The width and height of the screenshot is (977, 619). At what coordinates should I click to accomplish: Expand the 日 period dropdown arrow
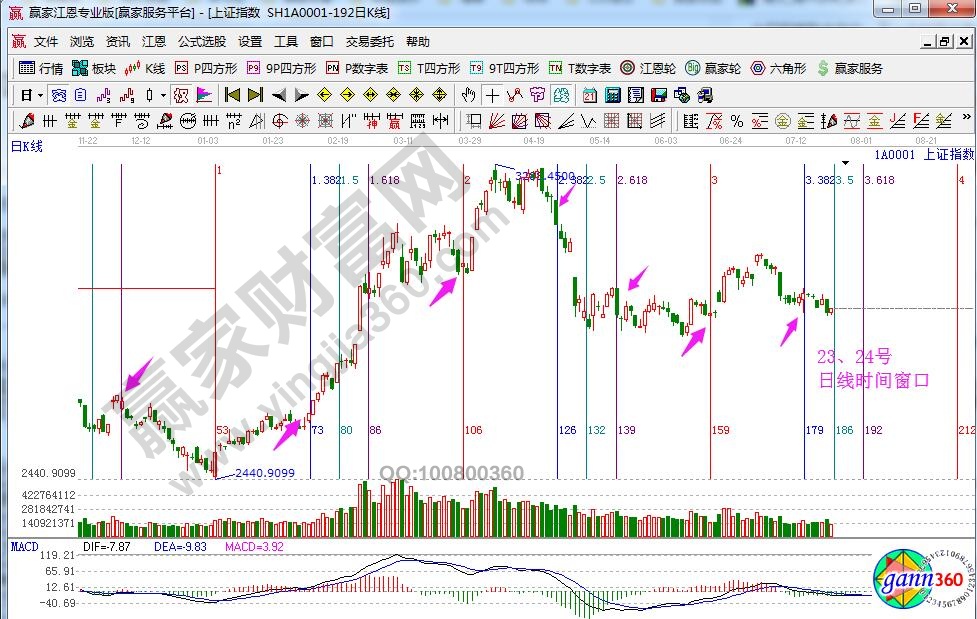click(x=40, y=95)
